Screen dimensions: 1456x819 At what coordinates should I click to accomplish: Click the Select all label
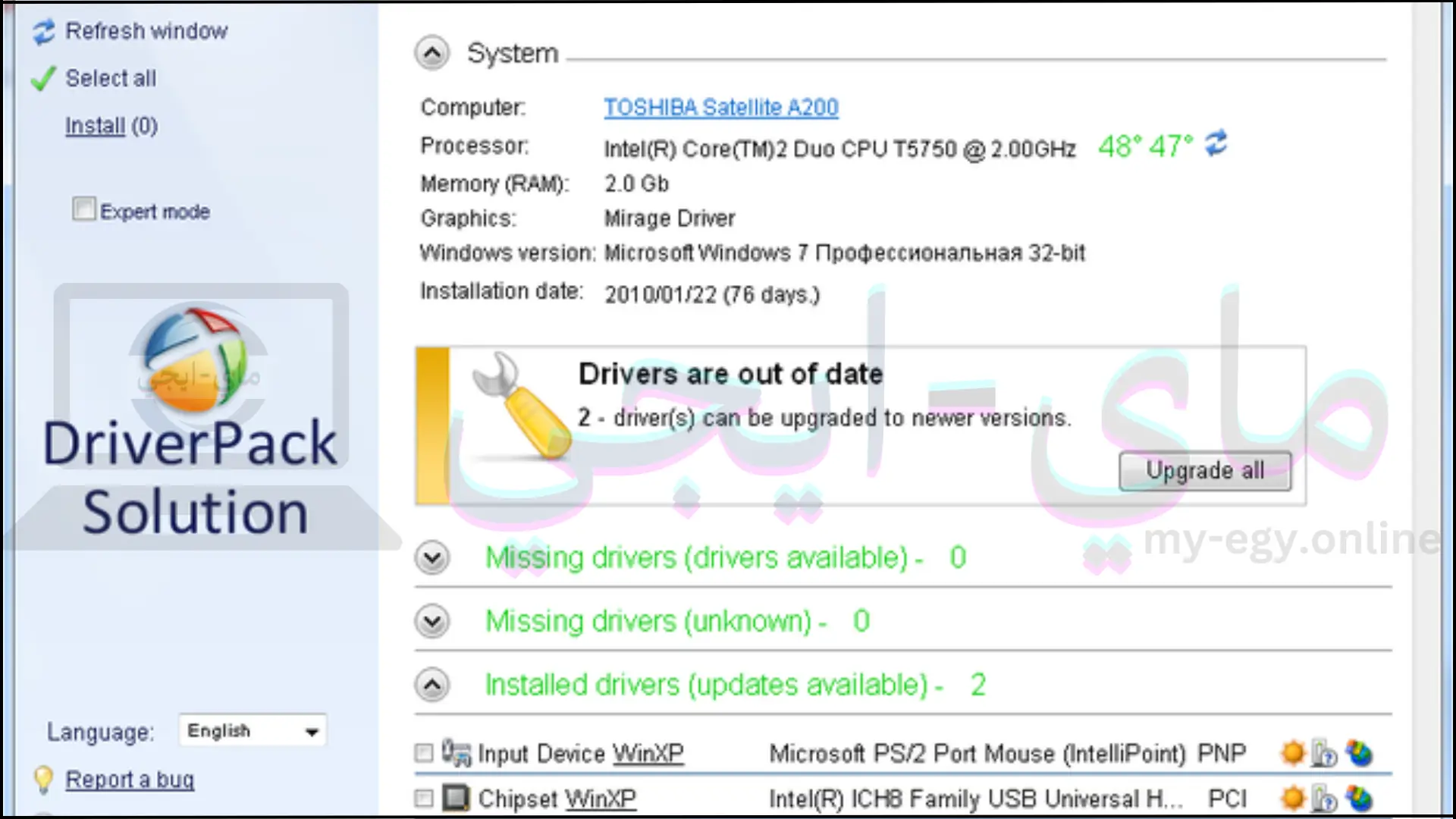click(x=111, y=78)
